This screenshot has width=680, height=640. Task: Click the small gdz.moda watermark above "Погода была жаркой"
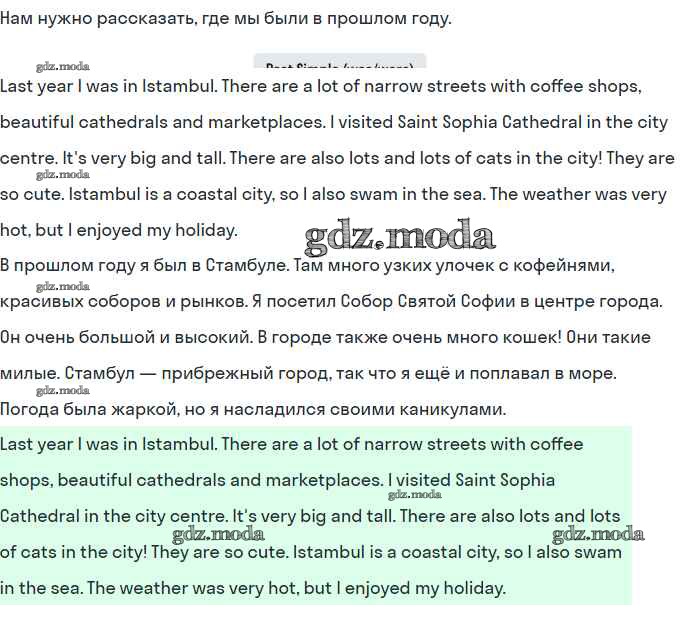coord(62,391)
